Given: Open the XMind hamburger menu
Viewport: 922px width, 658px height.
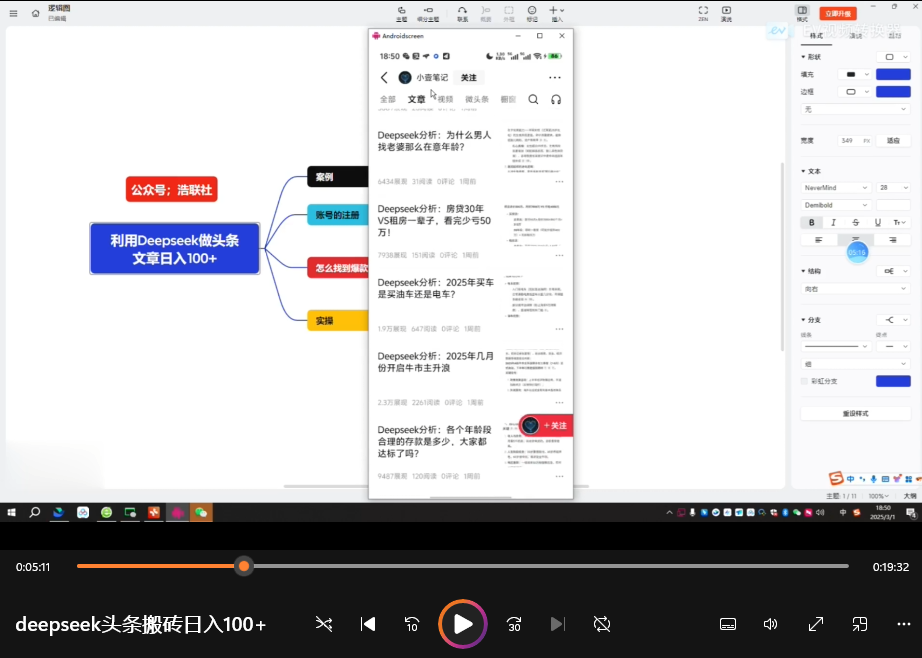Looking at the screenshot, I should [14, 13].
